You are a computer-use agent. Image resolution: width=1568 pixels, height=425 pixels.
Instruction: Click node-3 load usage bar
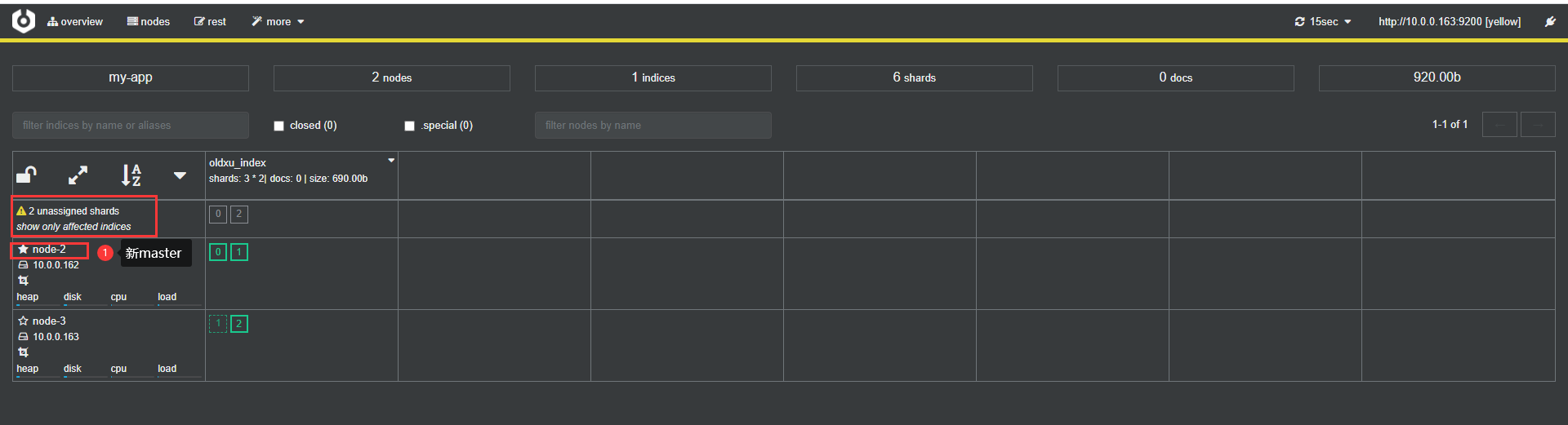179,376
